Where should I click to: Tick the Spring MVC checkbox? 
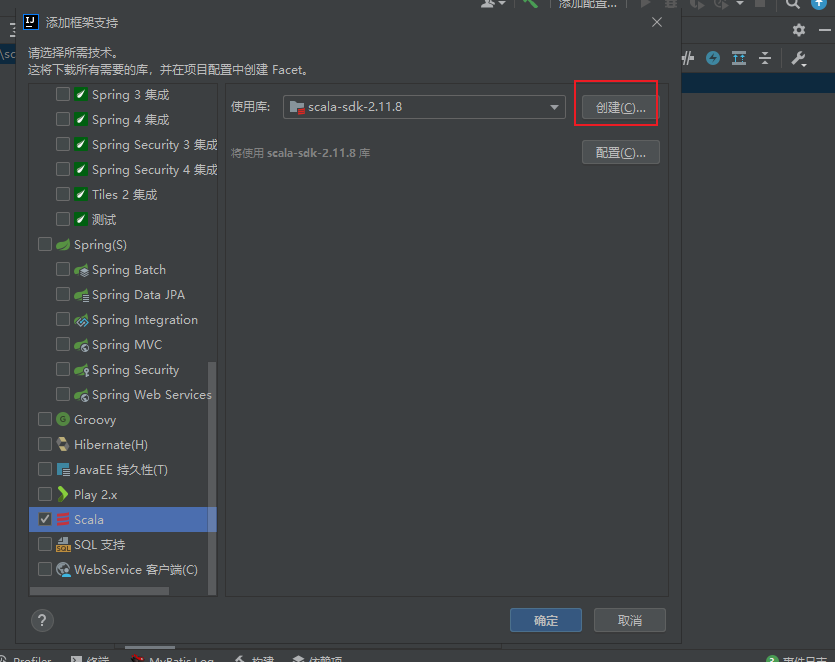pyautogui.click(x=63, y=345)
